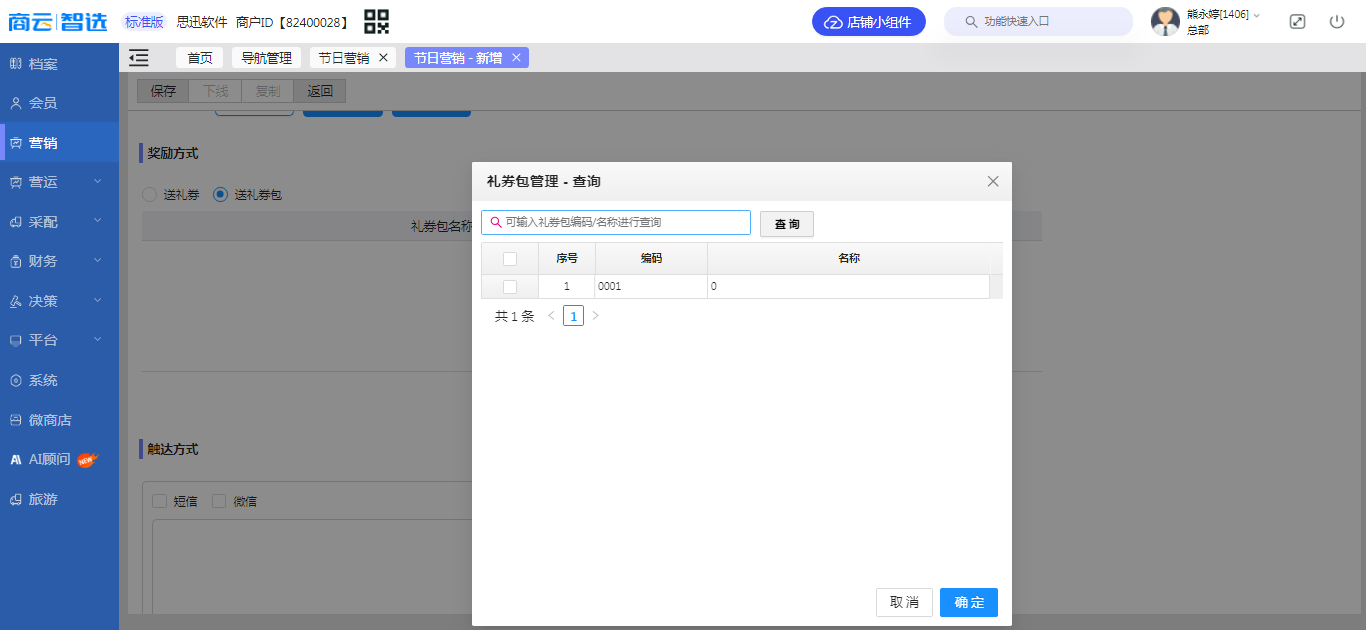Close the 礼券包管理 dialog with X
Image resolution: width=1366 pixels, height=630 pixels.
point(993,181)
